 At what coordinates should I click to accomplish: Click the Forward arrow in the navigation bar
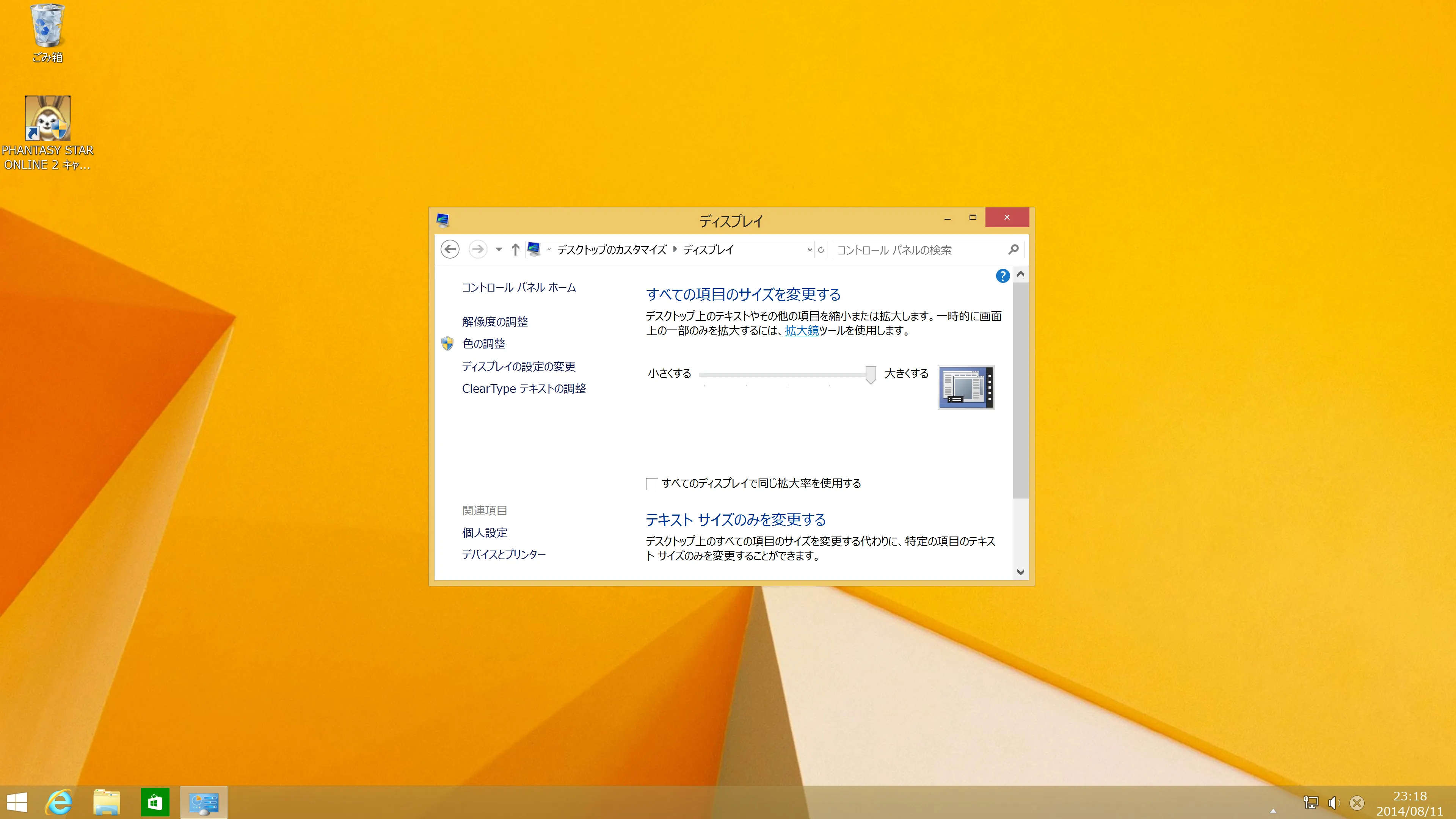point(478,249)
